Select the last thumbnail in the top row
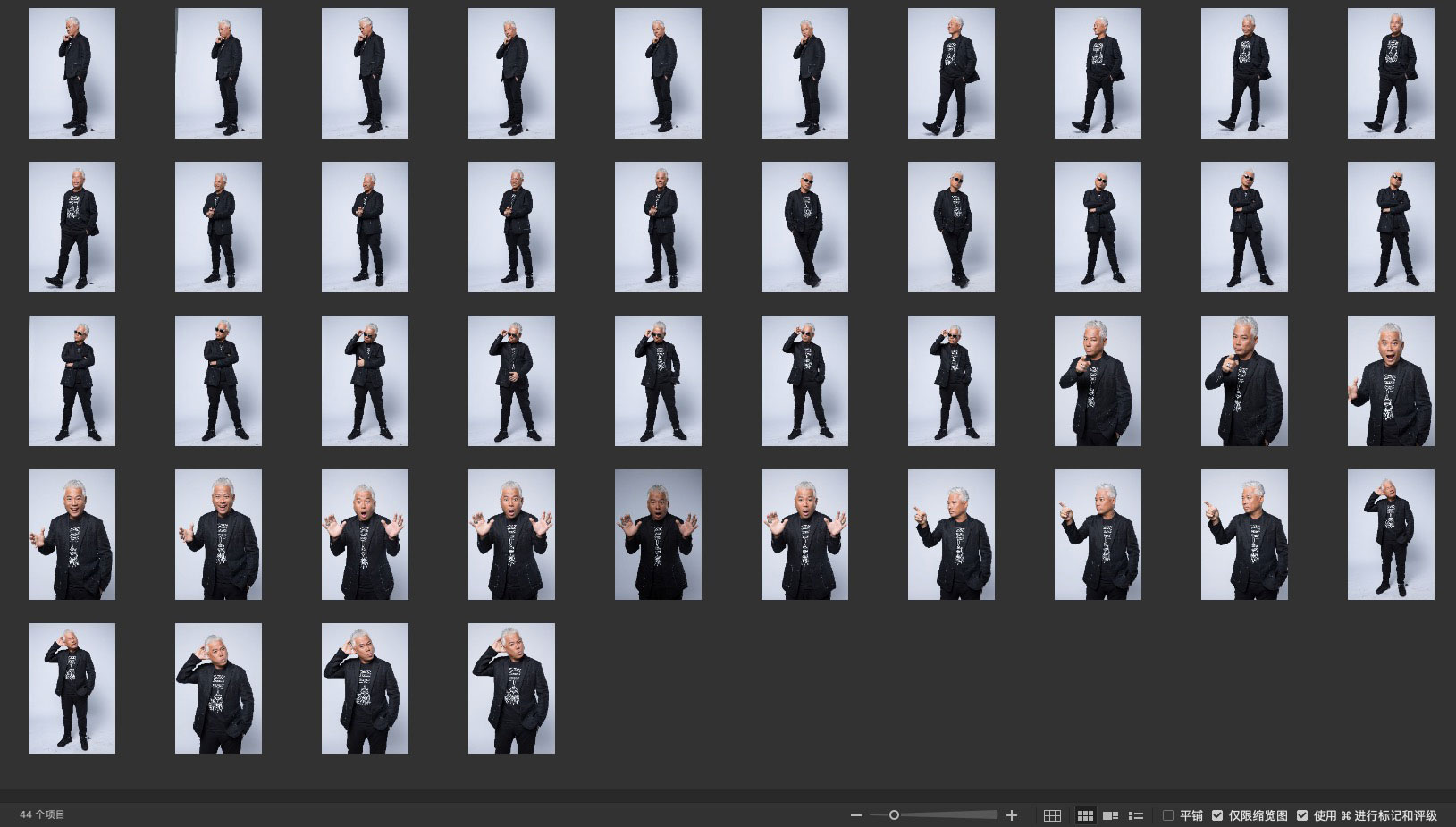The height and width of the screenshot is (827, 1456). pyautogui.click(x=1391, y=73)
